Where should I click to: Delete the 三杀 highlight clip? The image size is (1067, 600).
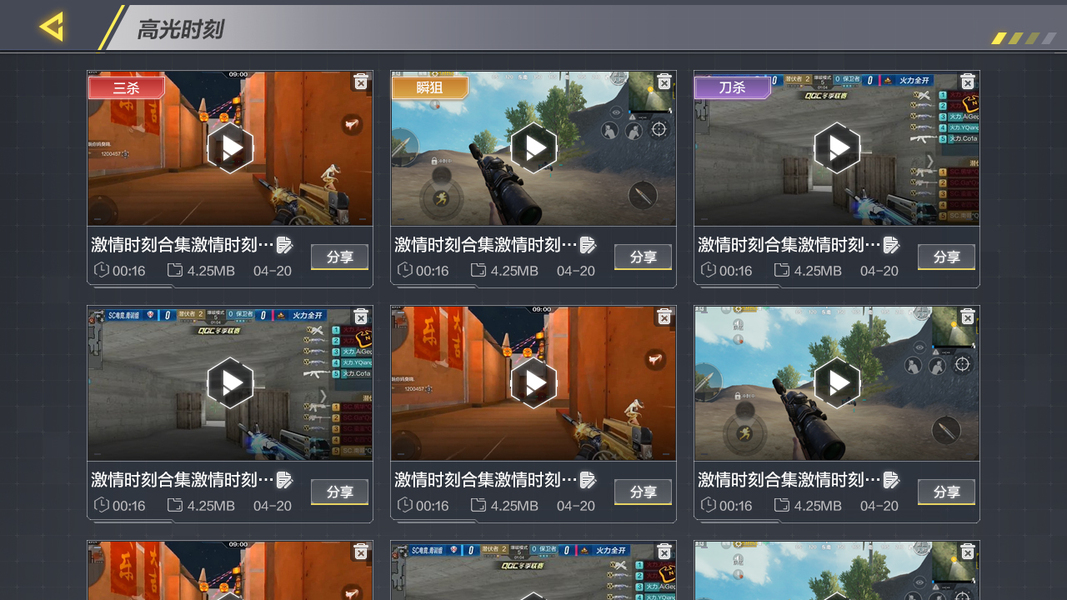361,82
